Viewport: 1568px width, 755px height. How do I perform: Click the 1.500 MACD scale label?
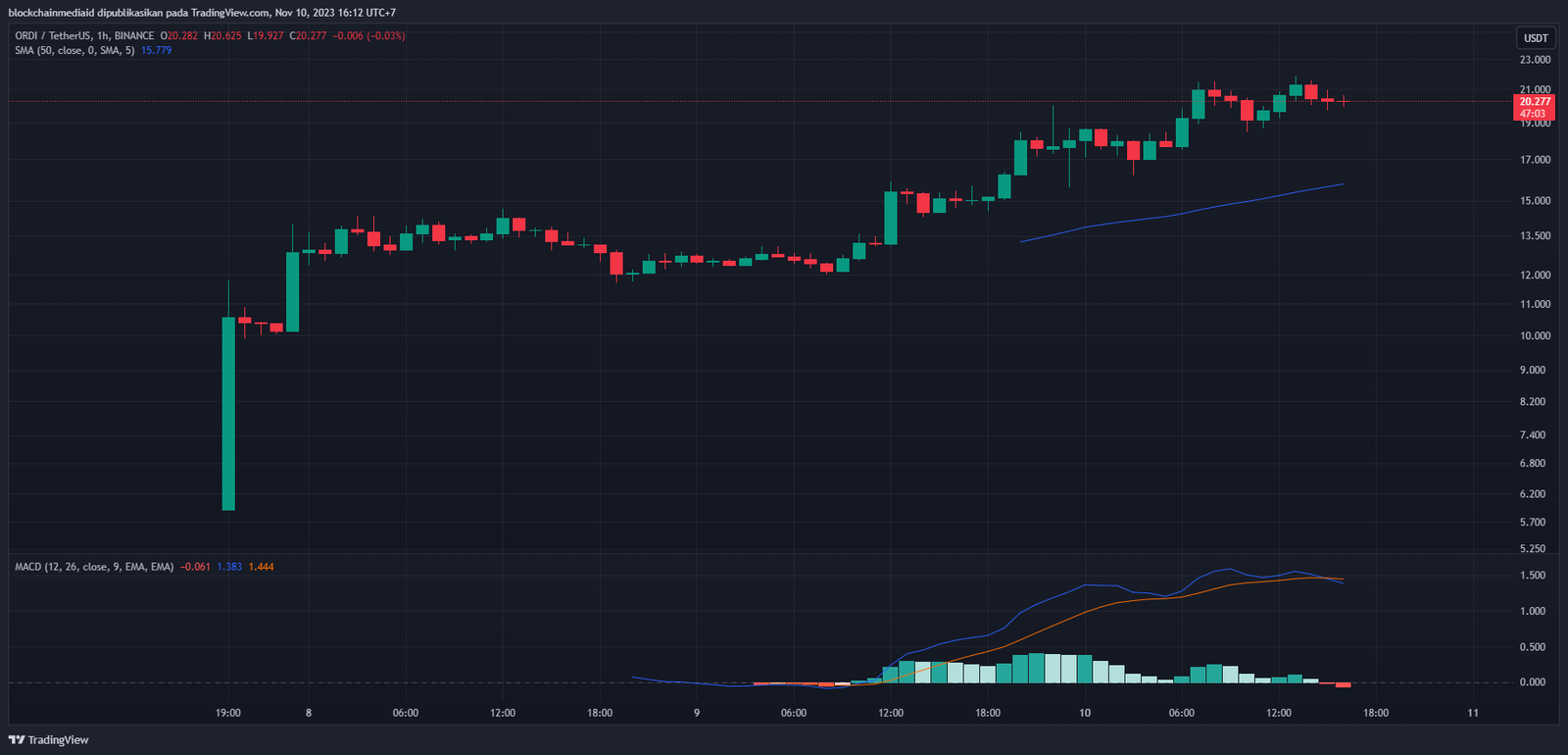(1533, 576)
